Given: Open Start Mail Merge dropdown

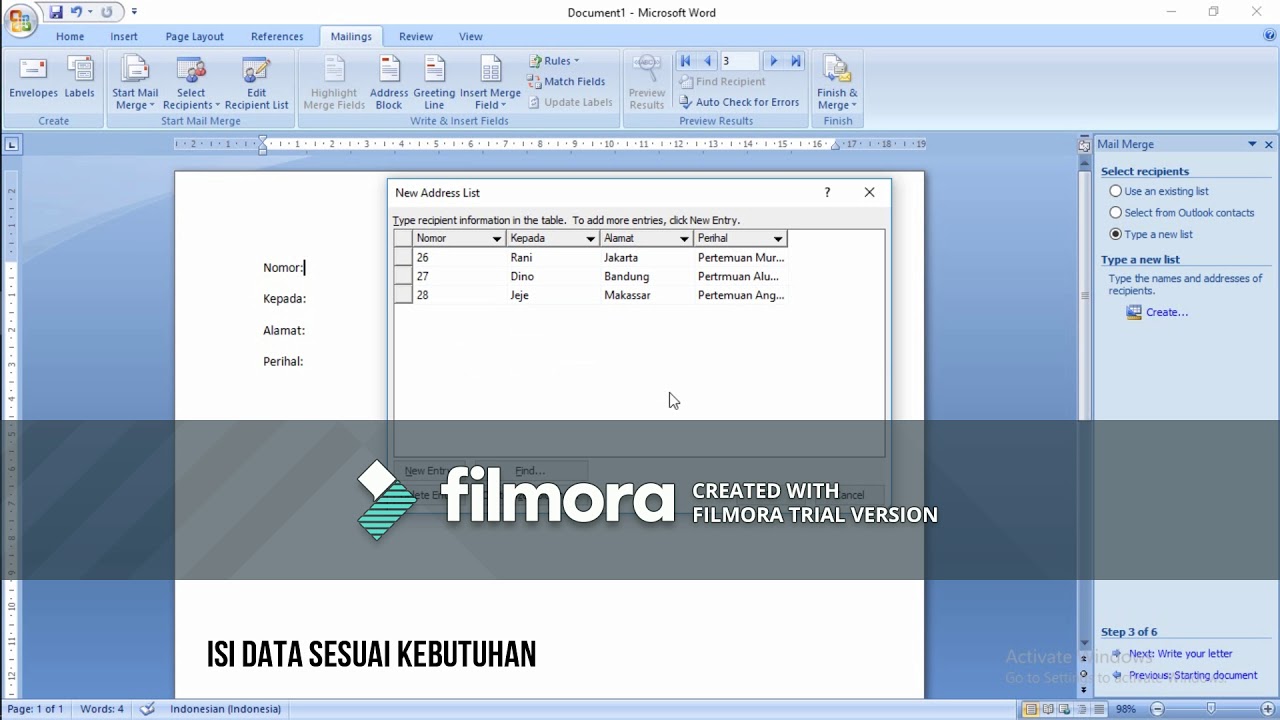Looking at the screenshot, I should (x=135, y=83).
